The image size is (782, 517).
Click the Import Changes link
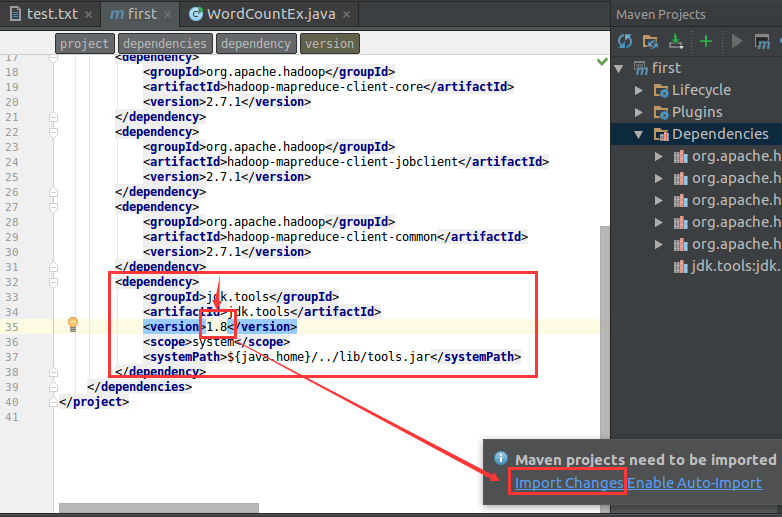pos(568,483)
